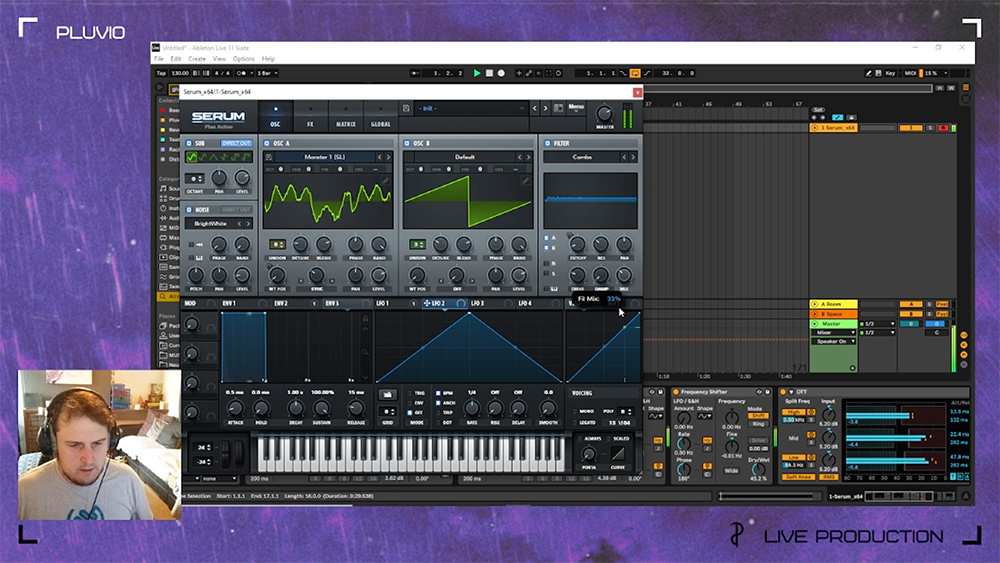Click the Ableton transport Stop button

tap(489, 73)
